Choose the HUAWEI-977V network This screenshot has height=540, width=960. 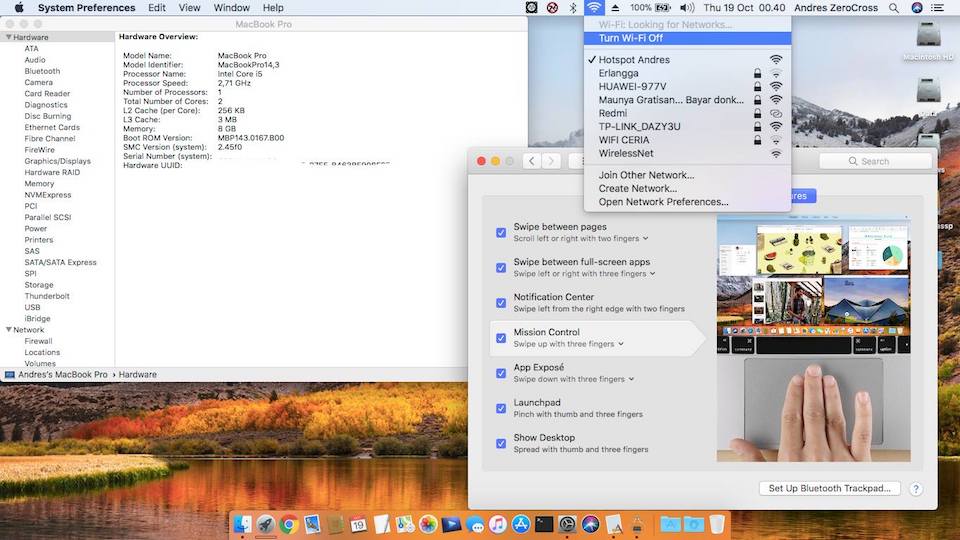[x=688, y=86]
